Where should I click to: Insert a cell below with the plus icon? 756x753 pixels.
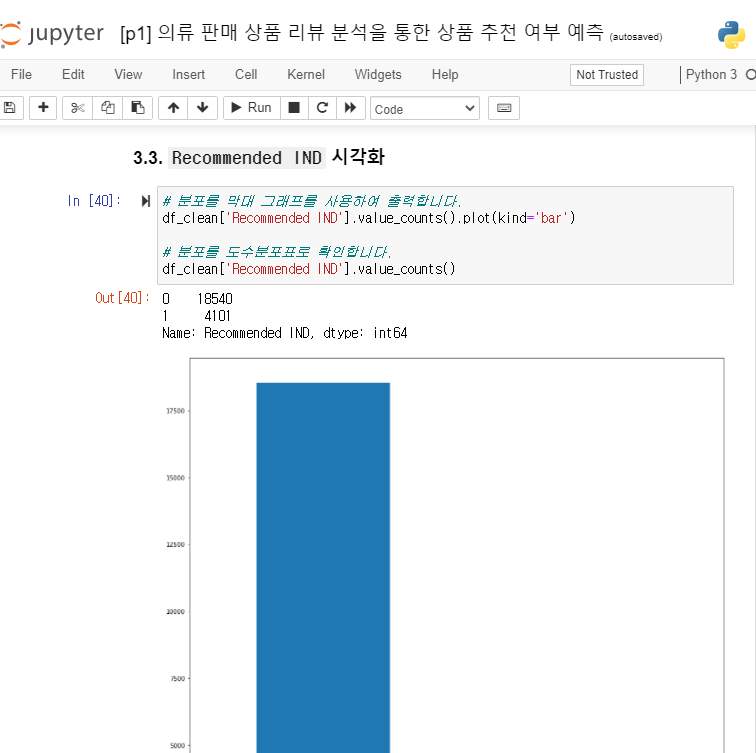click(x=43, y=108)
